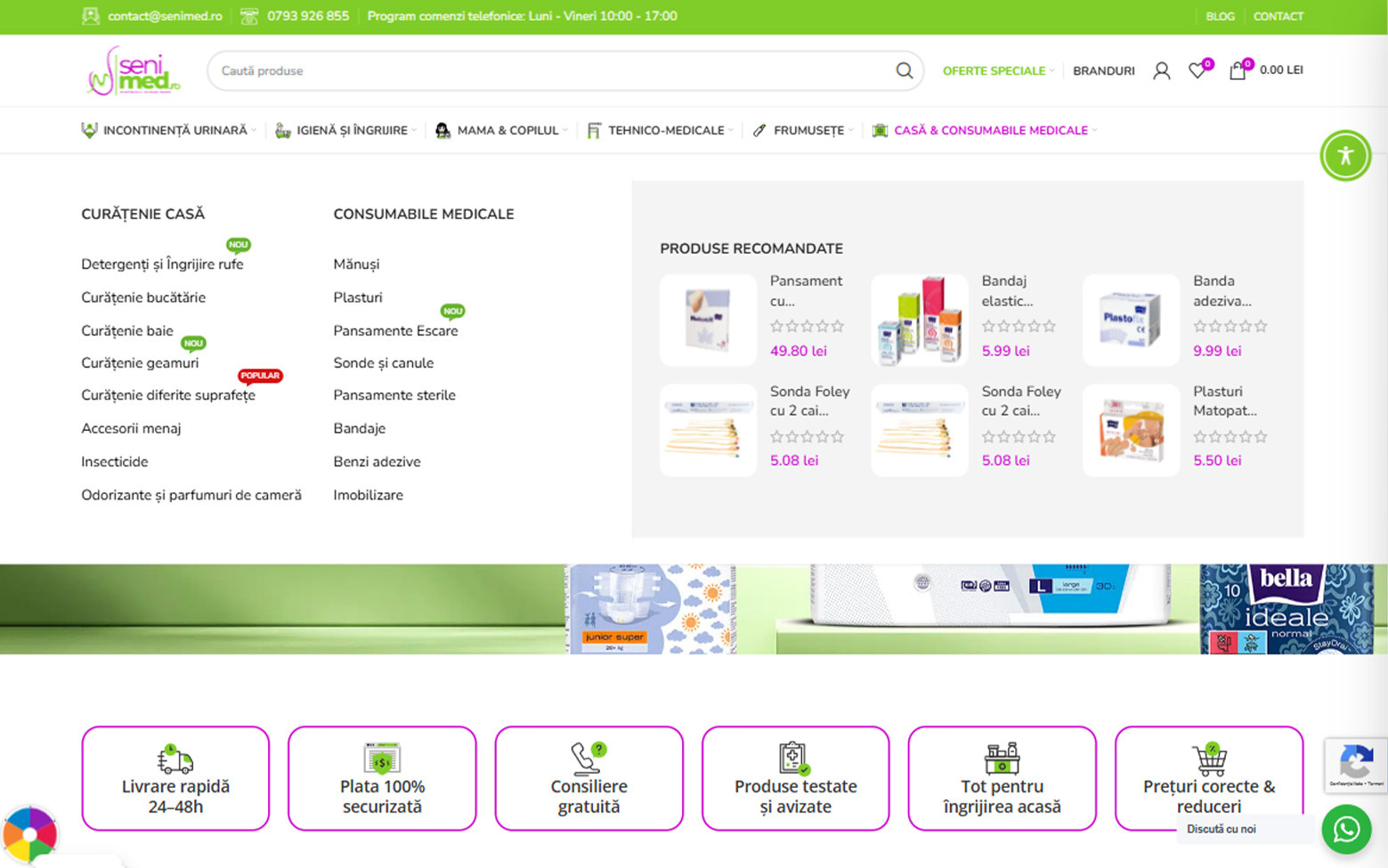Start a WhatsApp chat via green icon
This screenshot has width=1388, height=868.
pyautogui.click(x=1345, y=829)
